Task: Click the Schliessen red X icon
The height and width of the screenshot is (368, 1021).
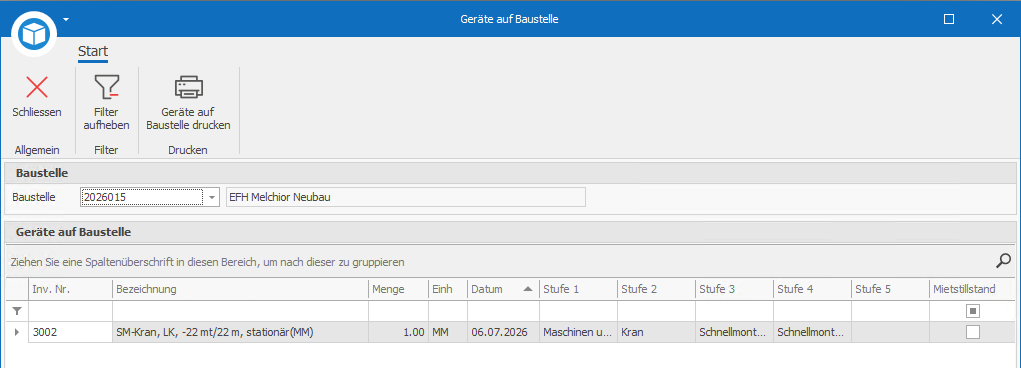Action: (x=36, y=87)
